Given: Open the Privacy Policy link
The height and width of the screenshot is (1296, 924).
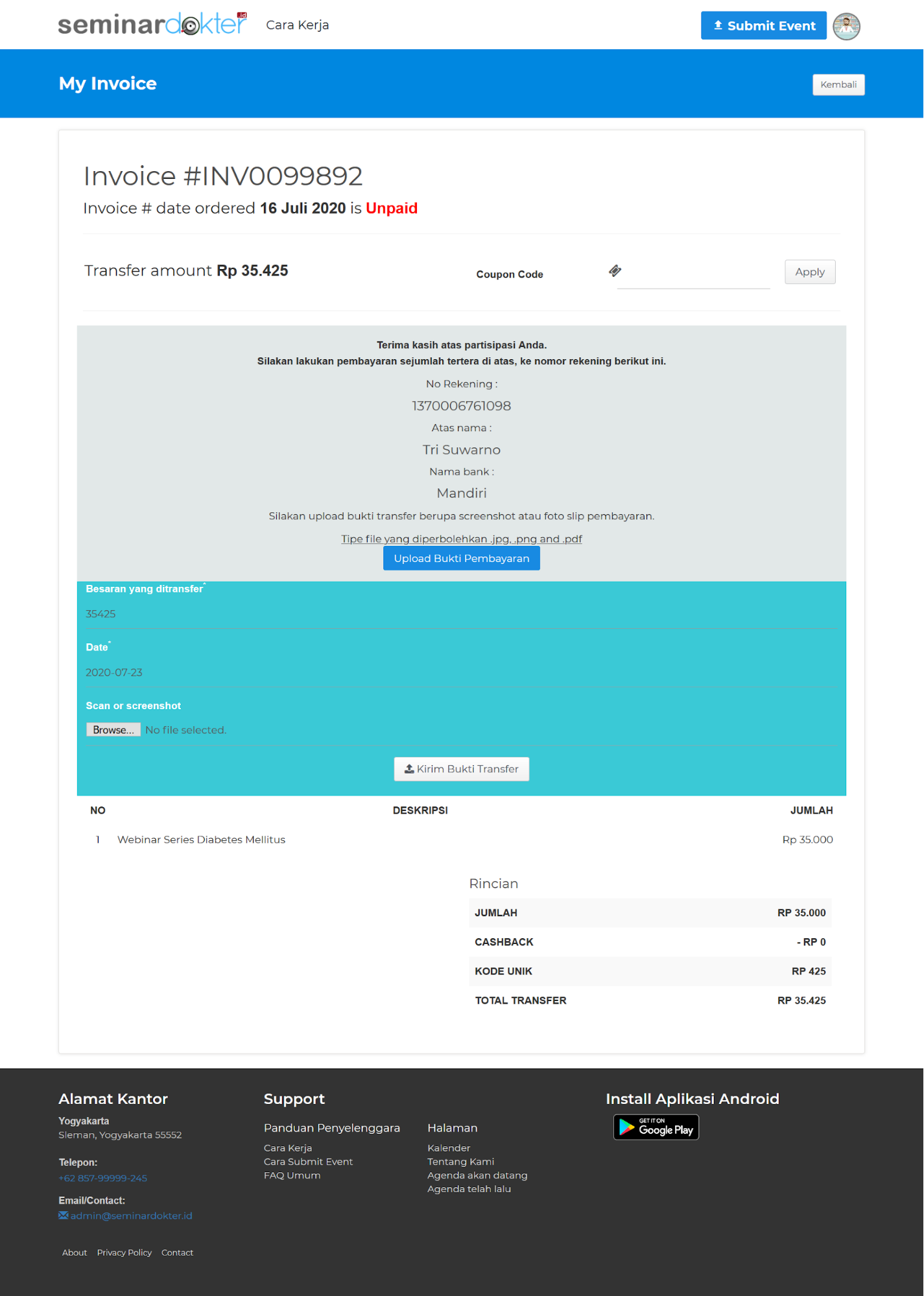Looking at the screenshot, I should point(124,1253).
